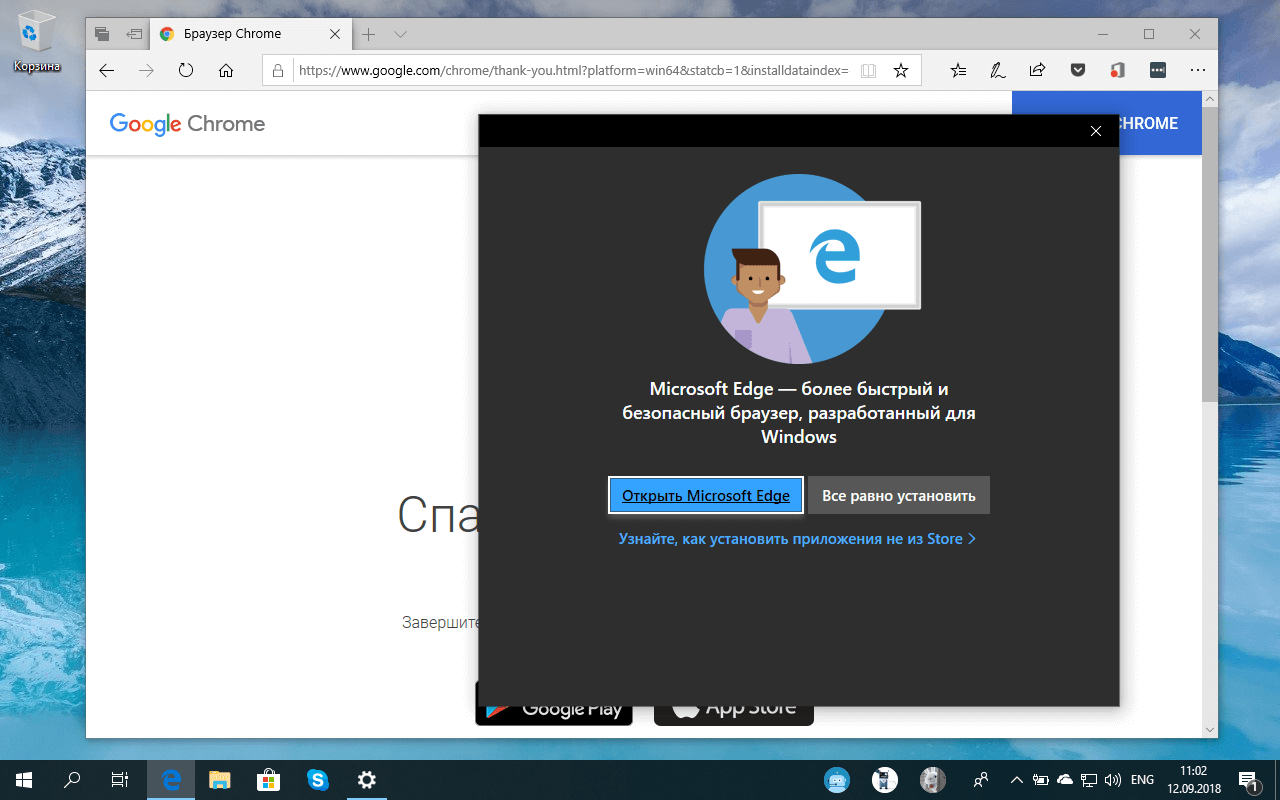
Task: Open the Recycle Bin Корзина desktop icon
Action: (36, 42)
